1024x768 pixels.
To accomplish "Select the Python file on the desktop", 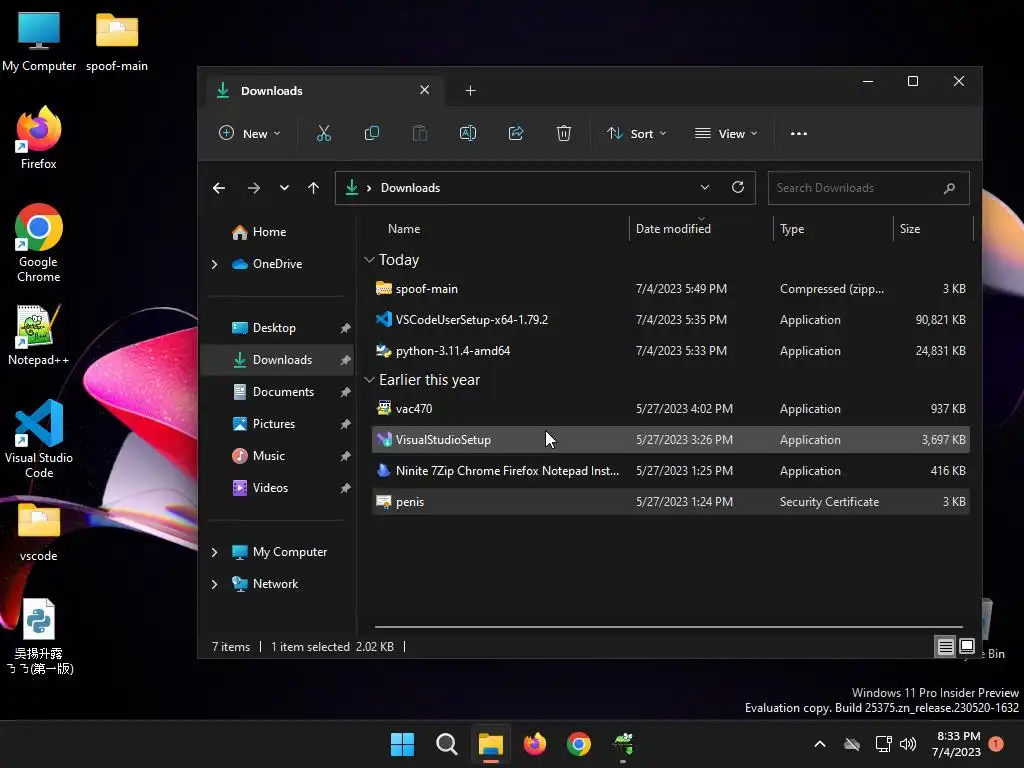I will (39, 636).
